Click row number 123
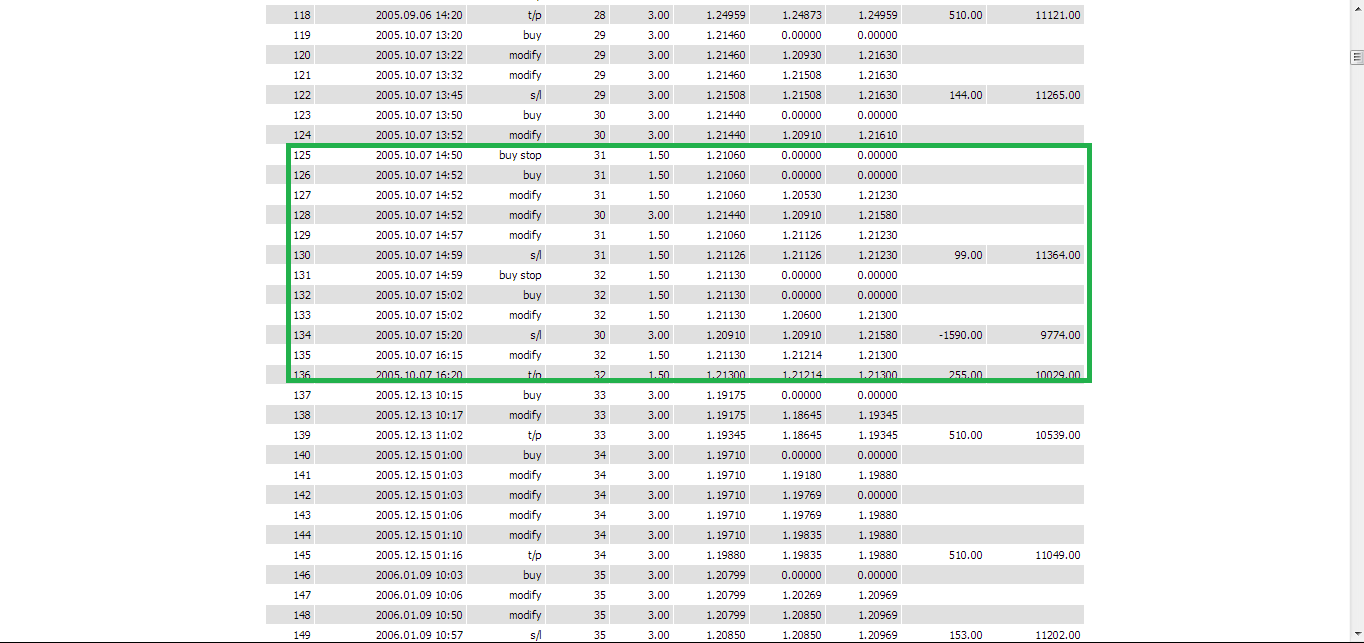The image size is (1364, 643). point(302,115)
